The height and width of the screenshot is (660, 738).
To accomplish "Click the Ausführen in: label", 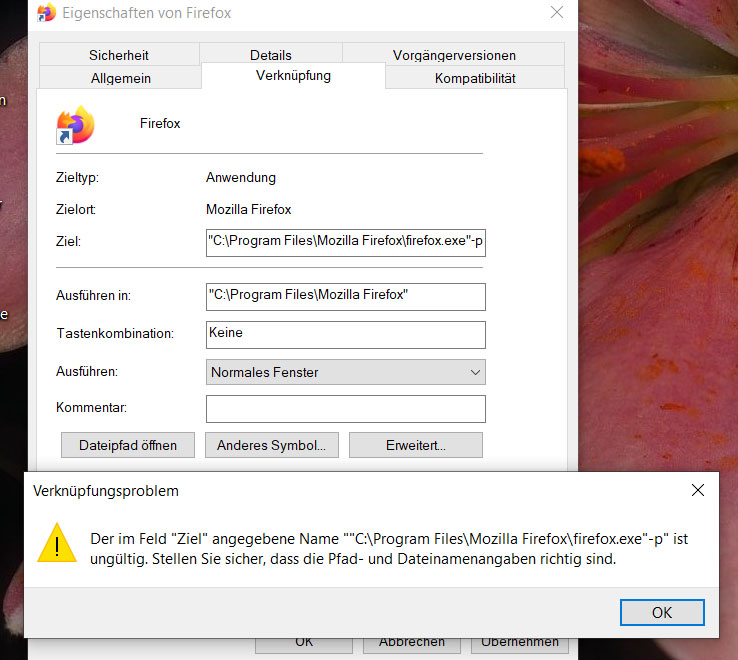I will coord(93,295).
